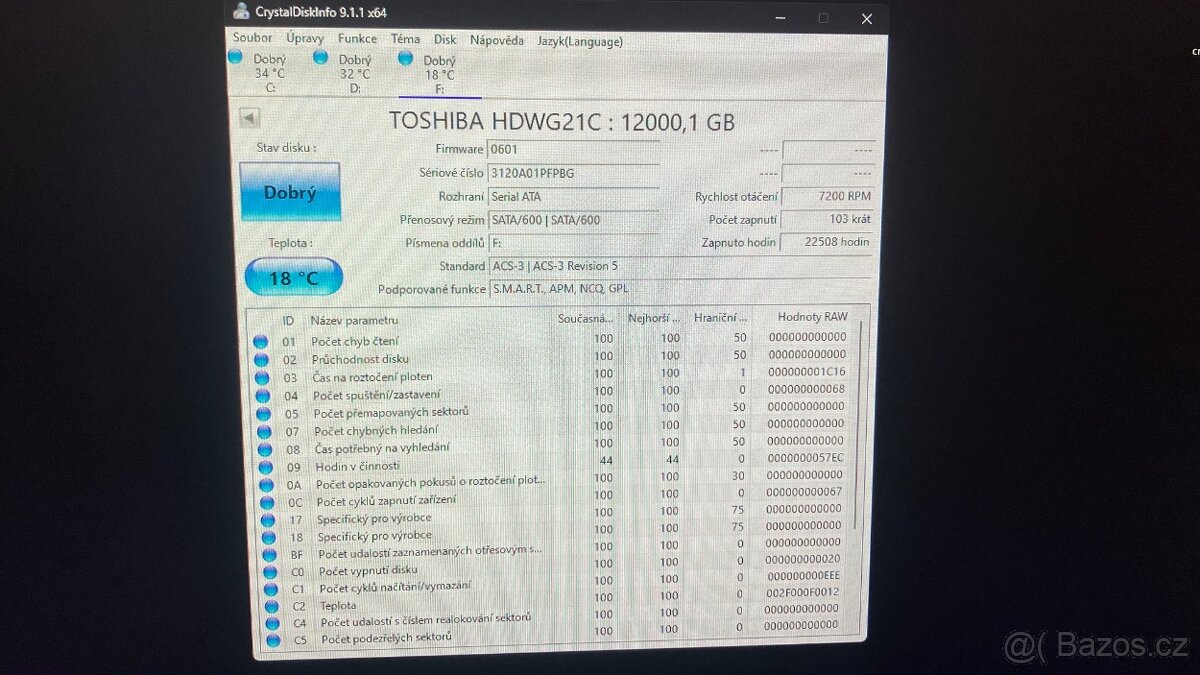Click the blue indicator next to Počet chyb čtení
Image resolution: width=1200 pixels, height=675 pixels.
pos(260,341)
